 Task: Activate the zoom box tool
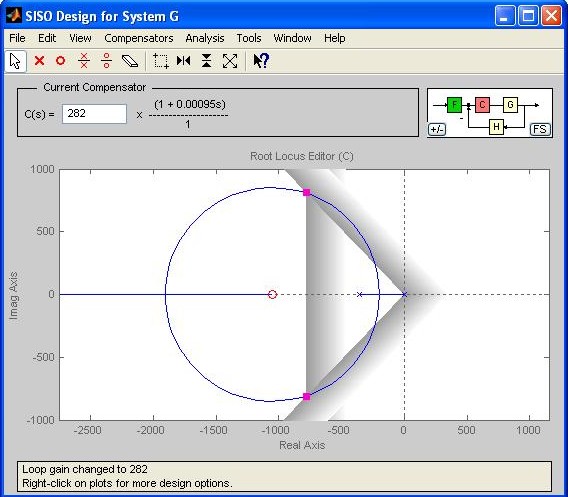coord(161,61)
